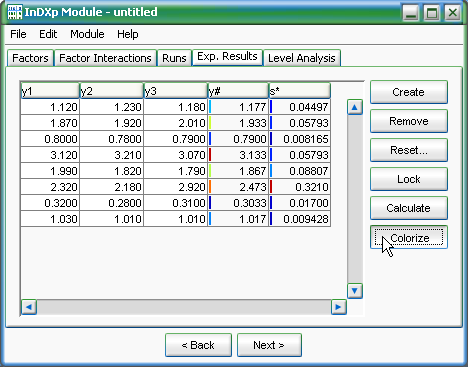Select y2 cell with value 0.2800

pyautogui.click(x=112, y=203)
